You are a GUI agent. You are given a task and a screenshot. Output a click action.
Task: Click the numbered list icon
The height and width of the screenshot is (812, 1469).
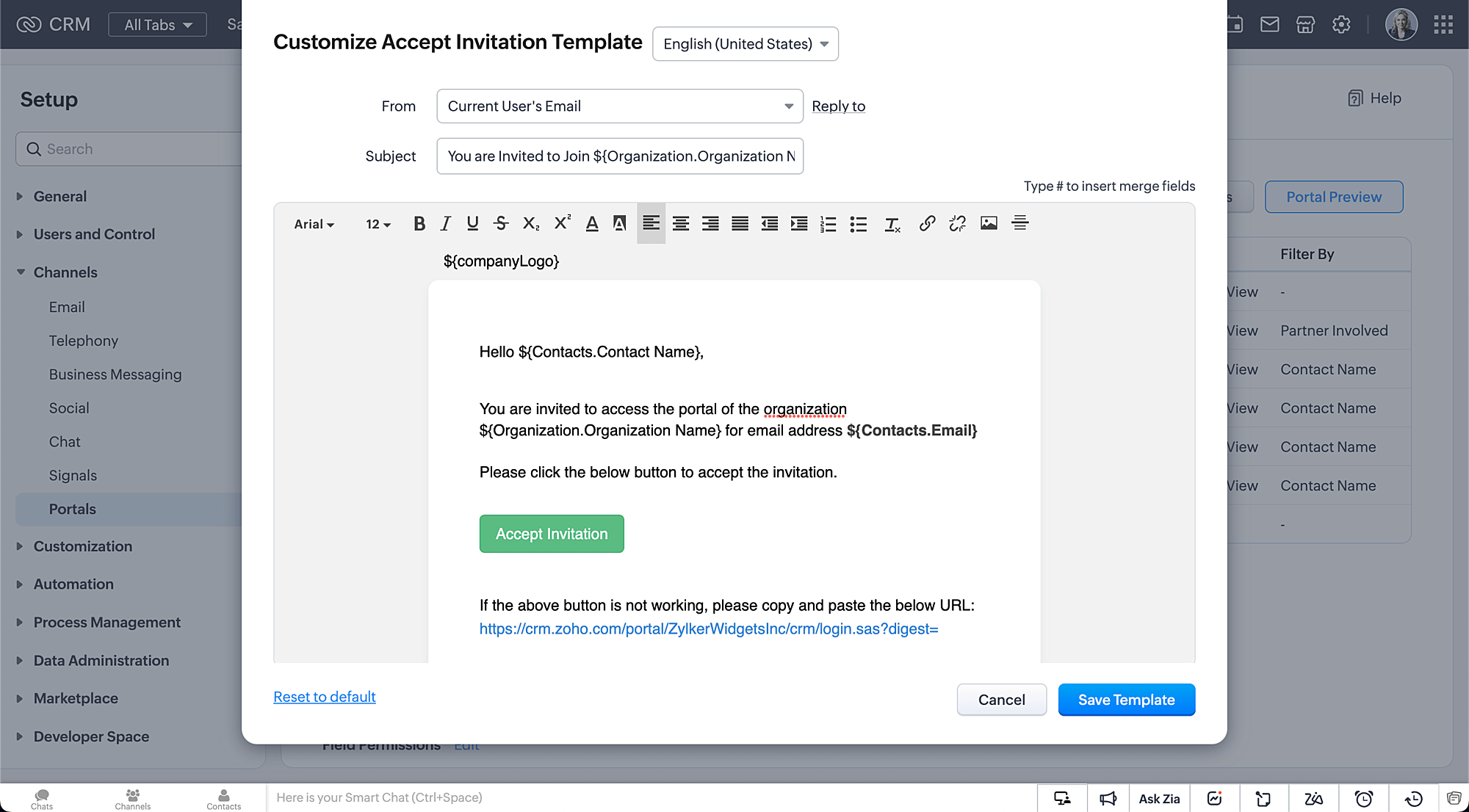[x=829, y=224]
